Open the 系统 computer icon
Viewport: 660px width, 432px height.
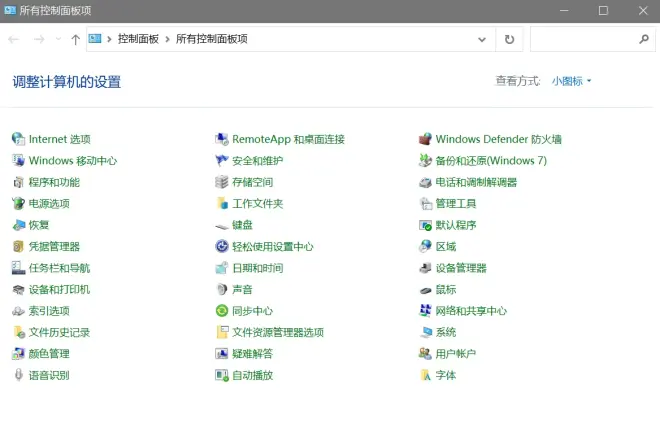click(x=425, y=332)
